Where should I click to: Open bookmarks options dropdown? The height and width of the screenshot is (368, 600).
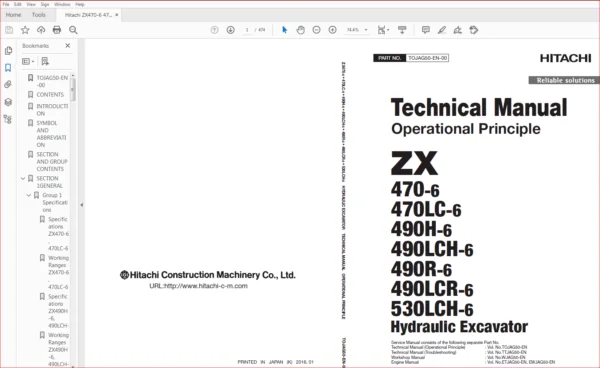[x=28, y=61]
